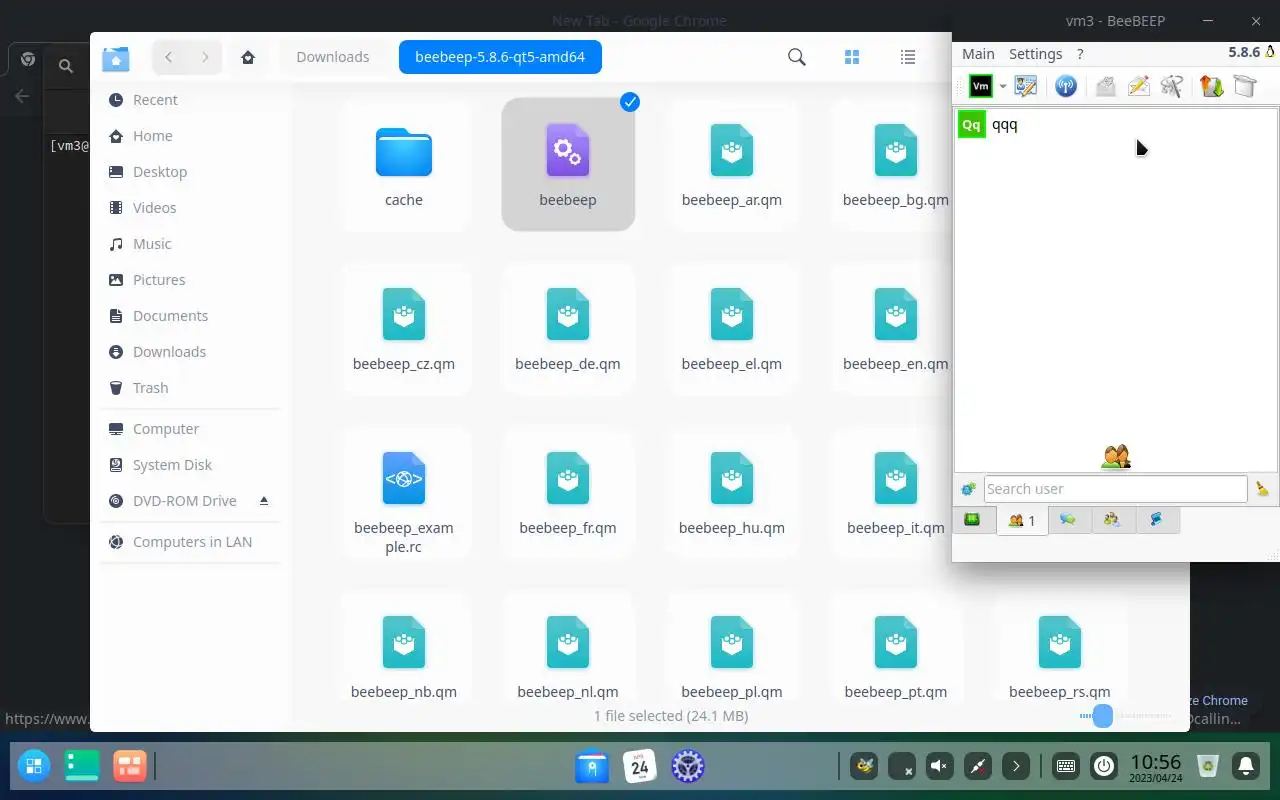Image resolution: width=1280 pixels, height=800 pixels.
Task: Switch file manager to list view
Action: 908,57
